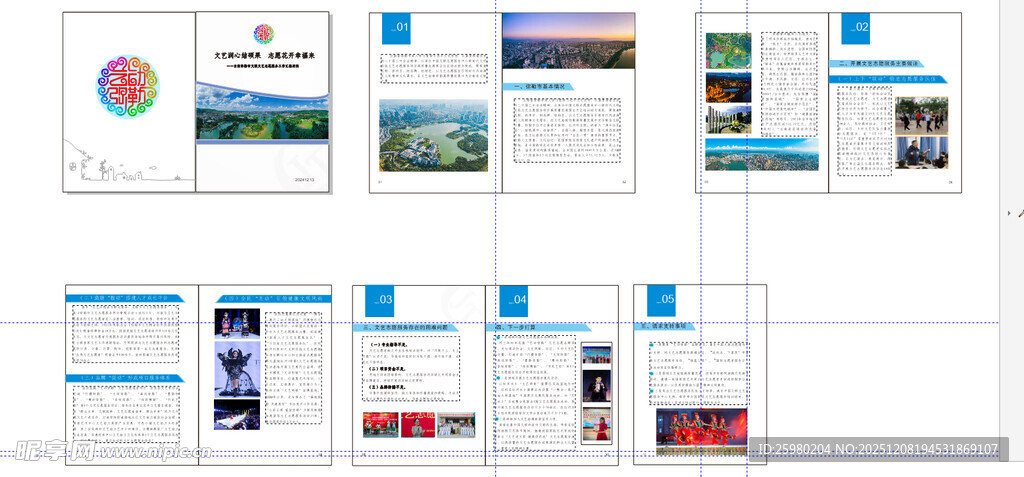
Task: Select the heading 一、弥勒市基本情况
Action: (x=538, y=86)
